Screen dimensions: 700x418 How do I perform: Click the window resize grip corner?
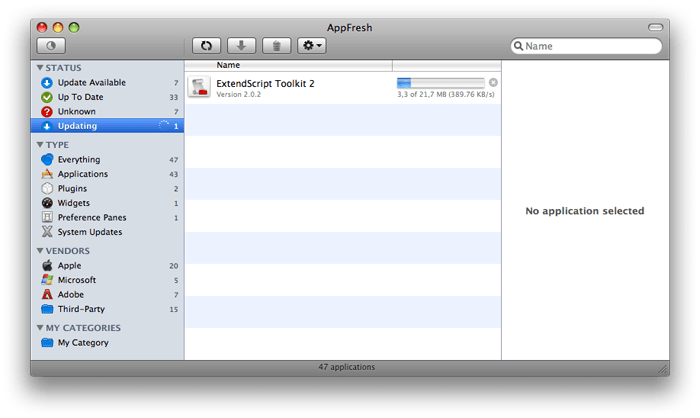[x=663, y=369]
